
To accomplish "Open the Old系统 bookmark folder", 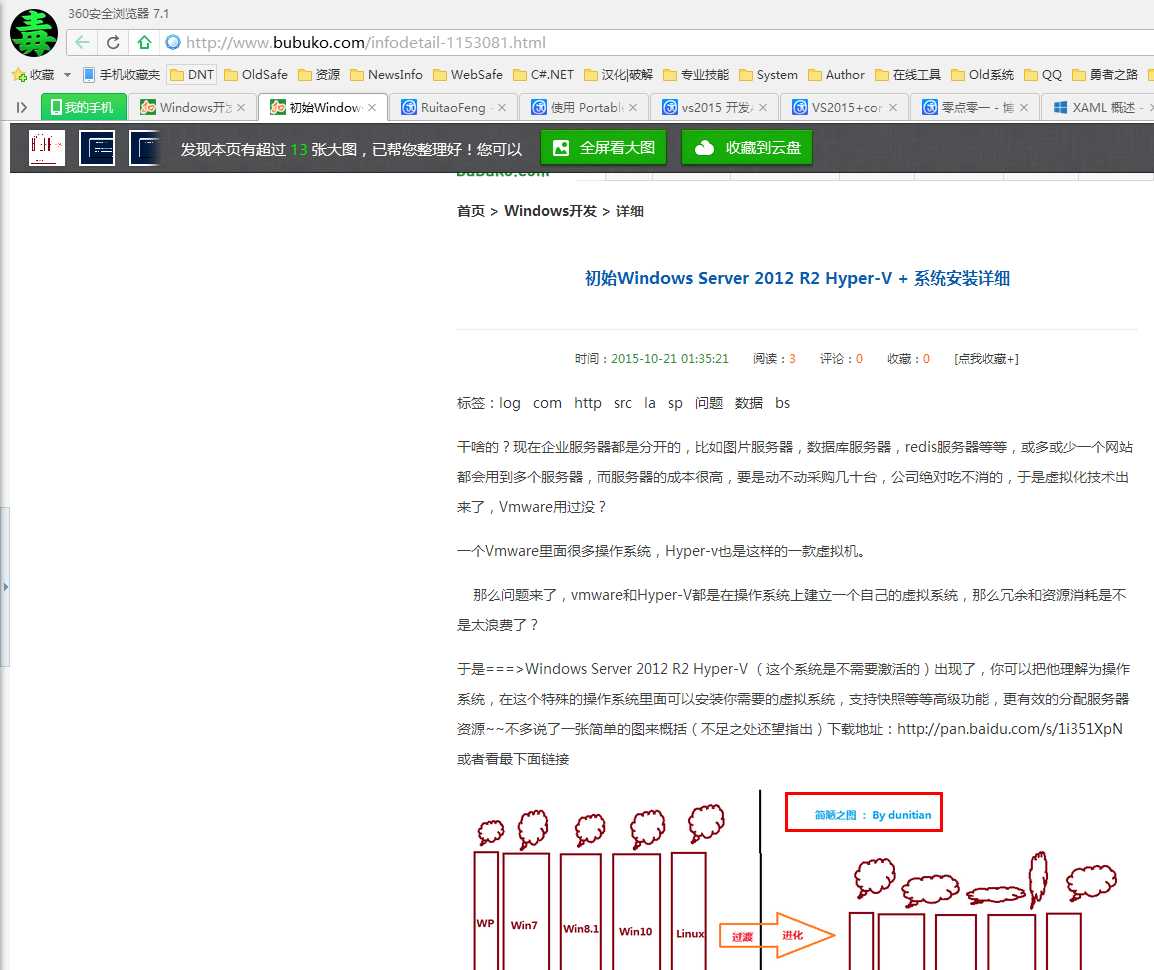I will point(983,75).
